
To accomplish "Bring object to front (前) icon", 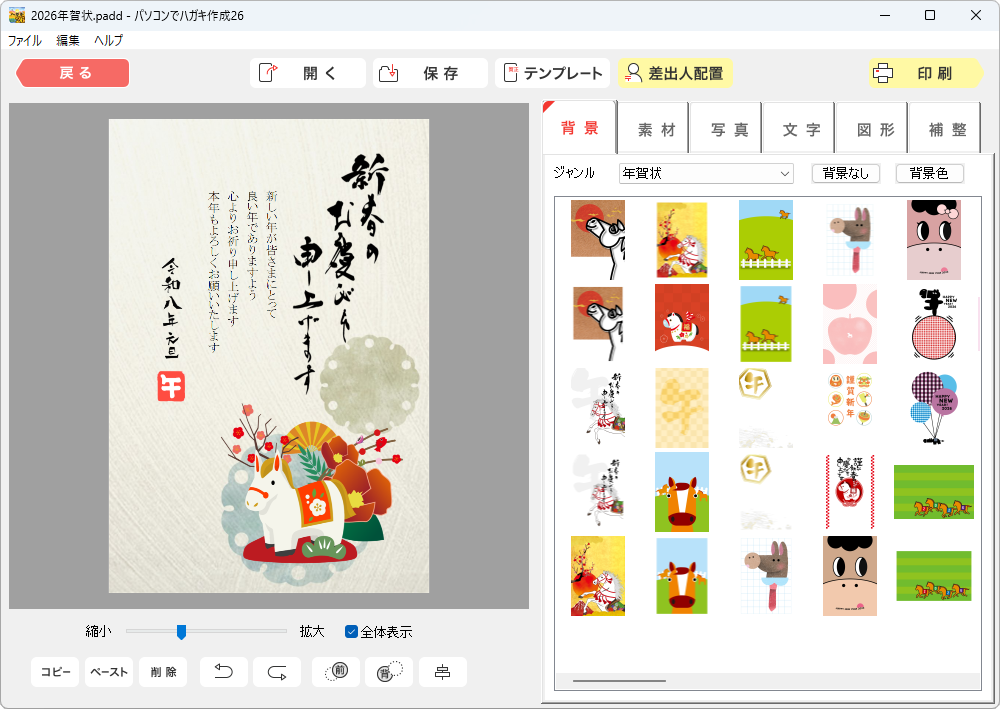I will point(336,672).
